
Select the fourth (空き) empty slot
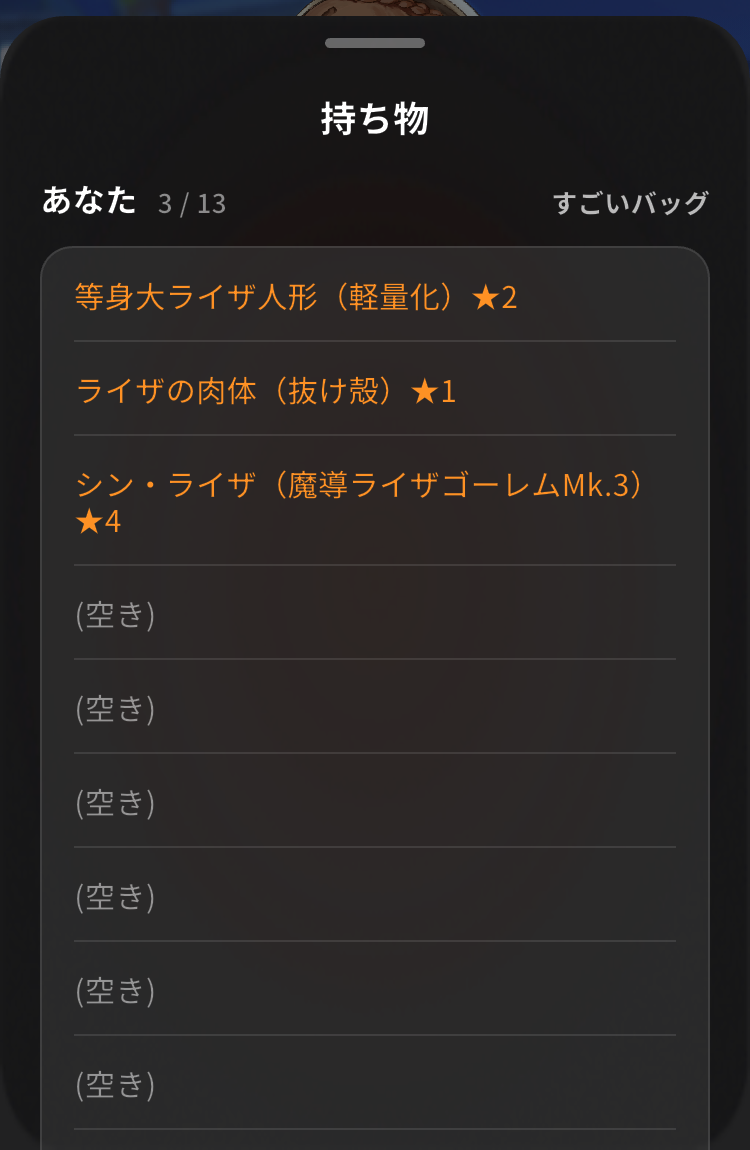[x=375, y=896]
